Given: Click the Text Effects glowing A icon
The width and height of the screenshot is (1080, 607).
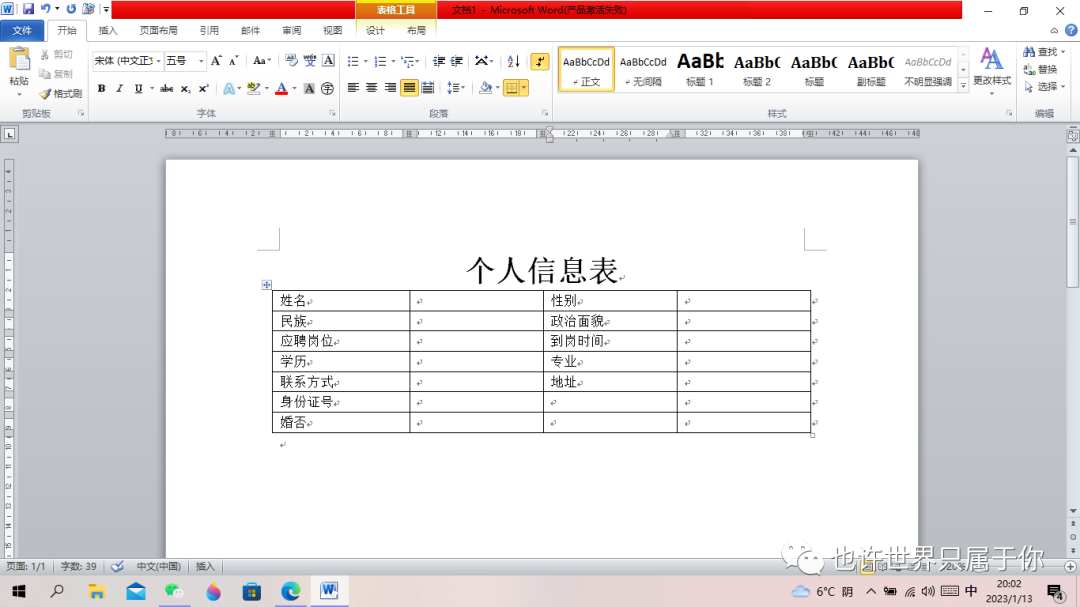Looking at the screenshot, I should coord(229,88).
